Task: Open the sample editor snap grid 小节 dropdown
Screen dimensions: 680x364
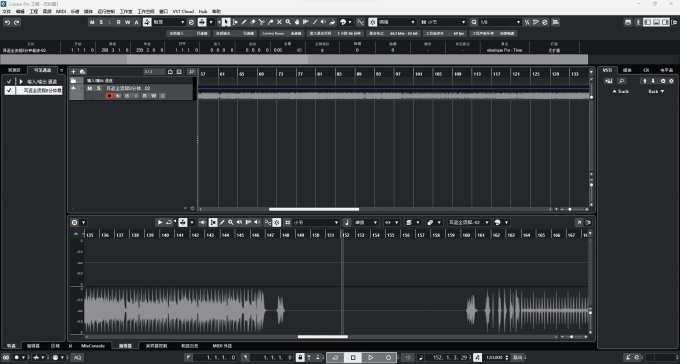Action: 316,223
